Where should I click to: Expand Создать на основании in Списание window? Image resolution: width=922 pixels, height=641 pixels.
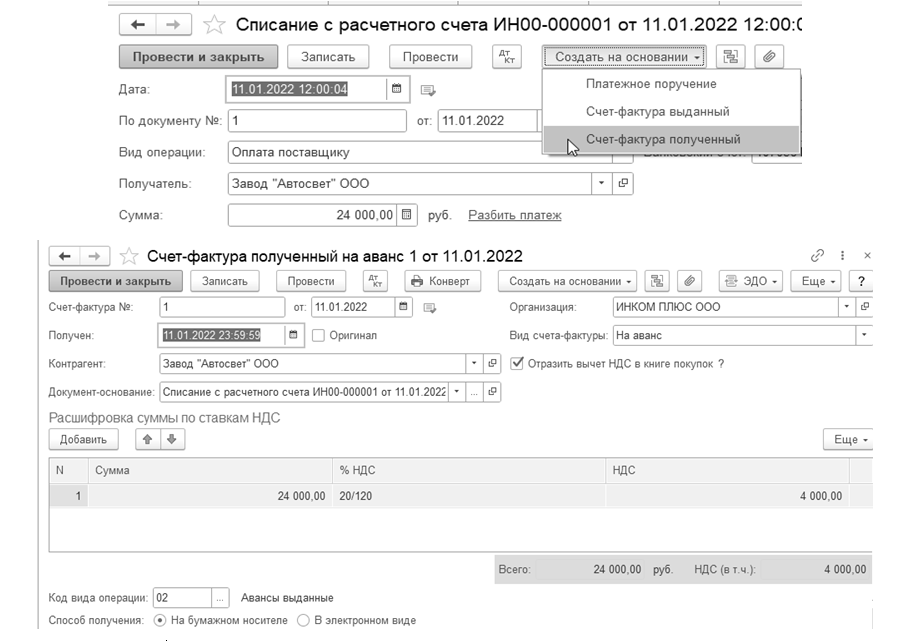coord(624,57)
